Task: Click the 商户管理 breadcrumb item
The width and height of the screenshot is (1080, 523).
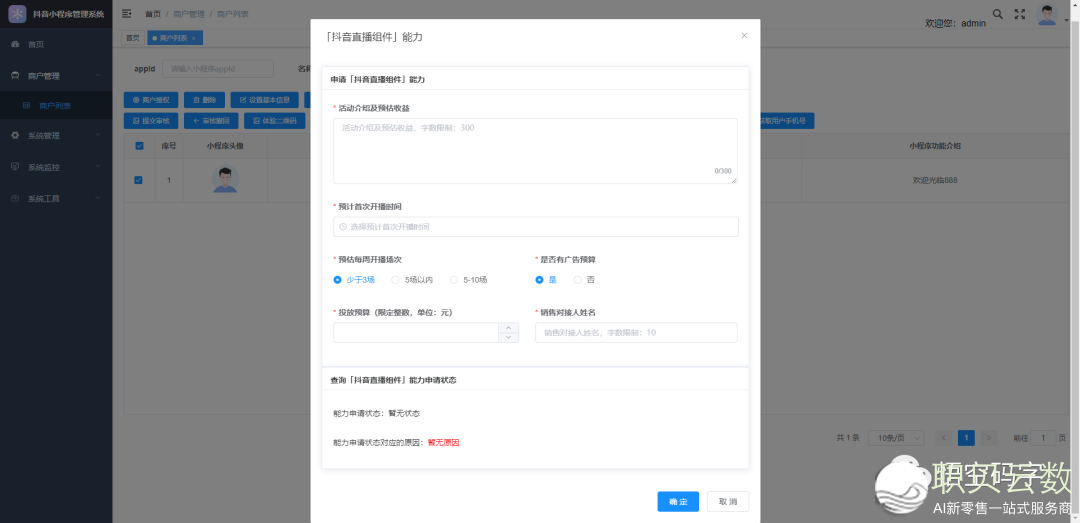Action: click(x=188, y=14)
